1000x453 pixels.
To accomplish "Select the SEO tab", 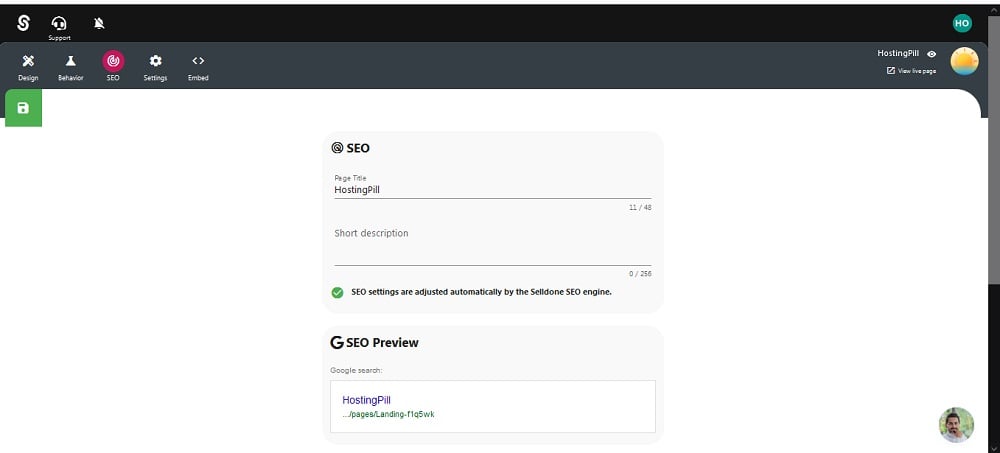I will coord(113,67).
